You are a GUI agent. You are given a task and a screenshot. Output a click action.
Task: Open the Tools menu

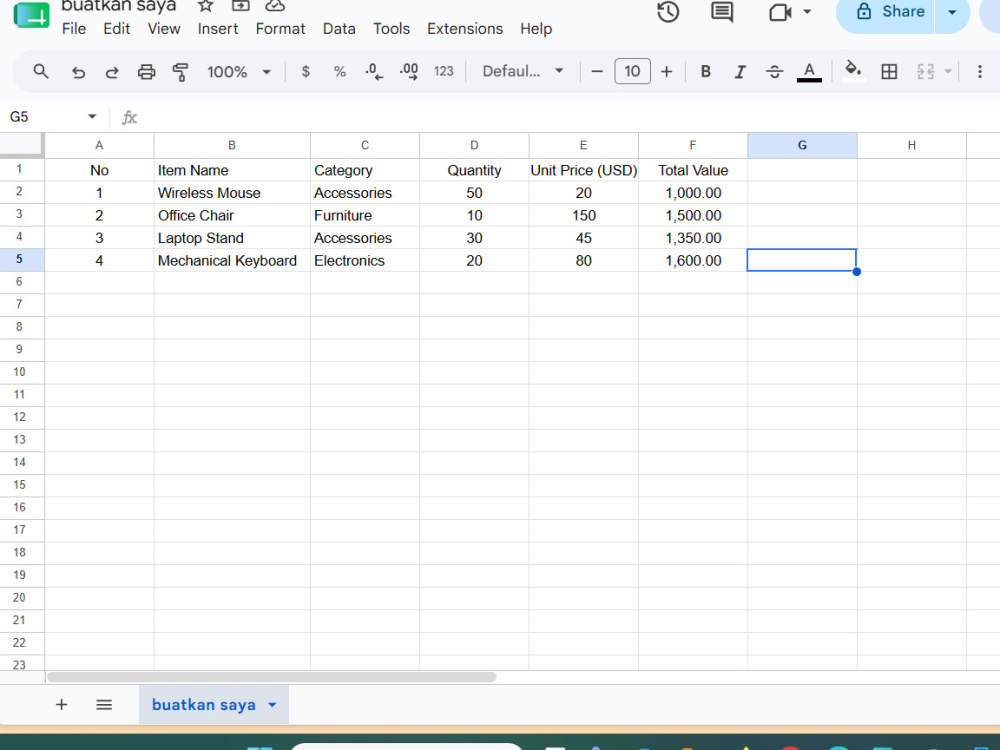coord(391,29)
